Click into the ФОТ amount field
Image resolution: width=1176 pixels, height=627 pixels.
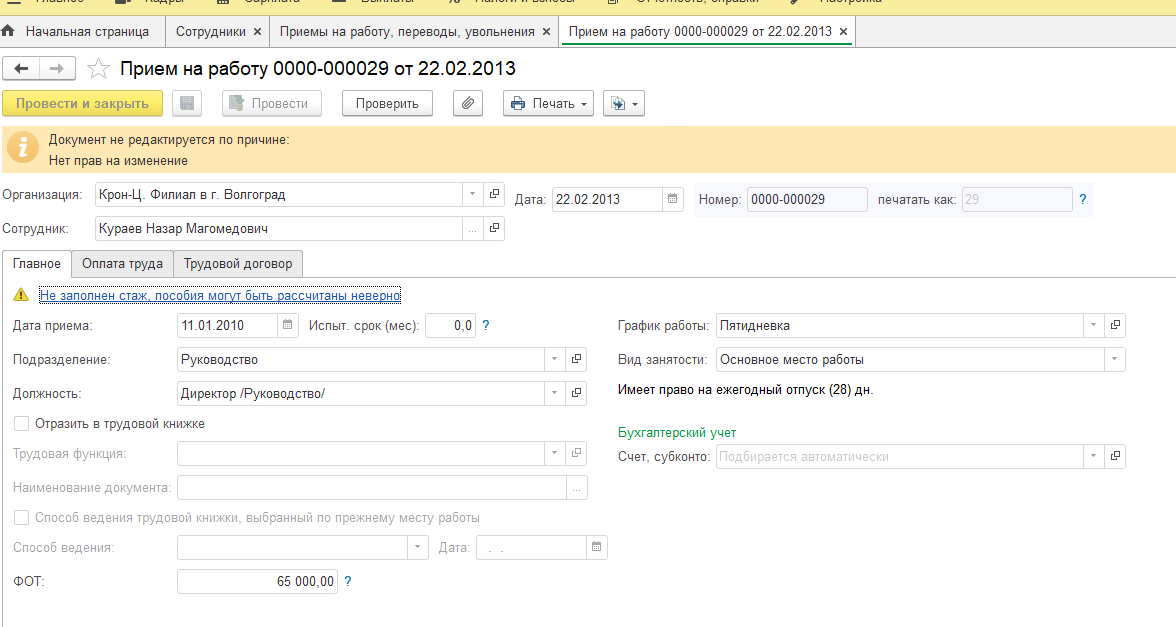pyautogui.click(x=257, y=582)
